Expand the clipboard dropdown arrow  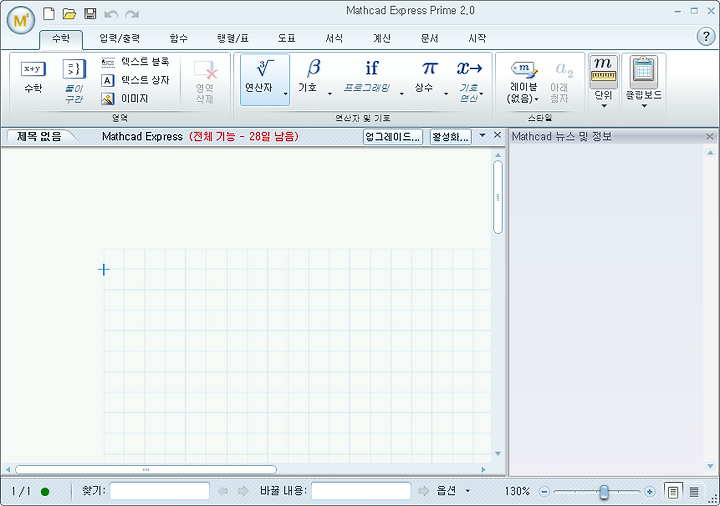[644, 106]
